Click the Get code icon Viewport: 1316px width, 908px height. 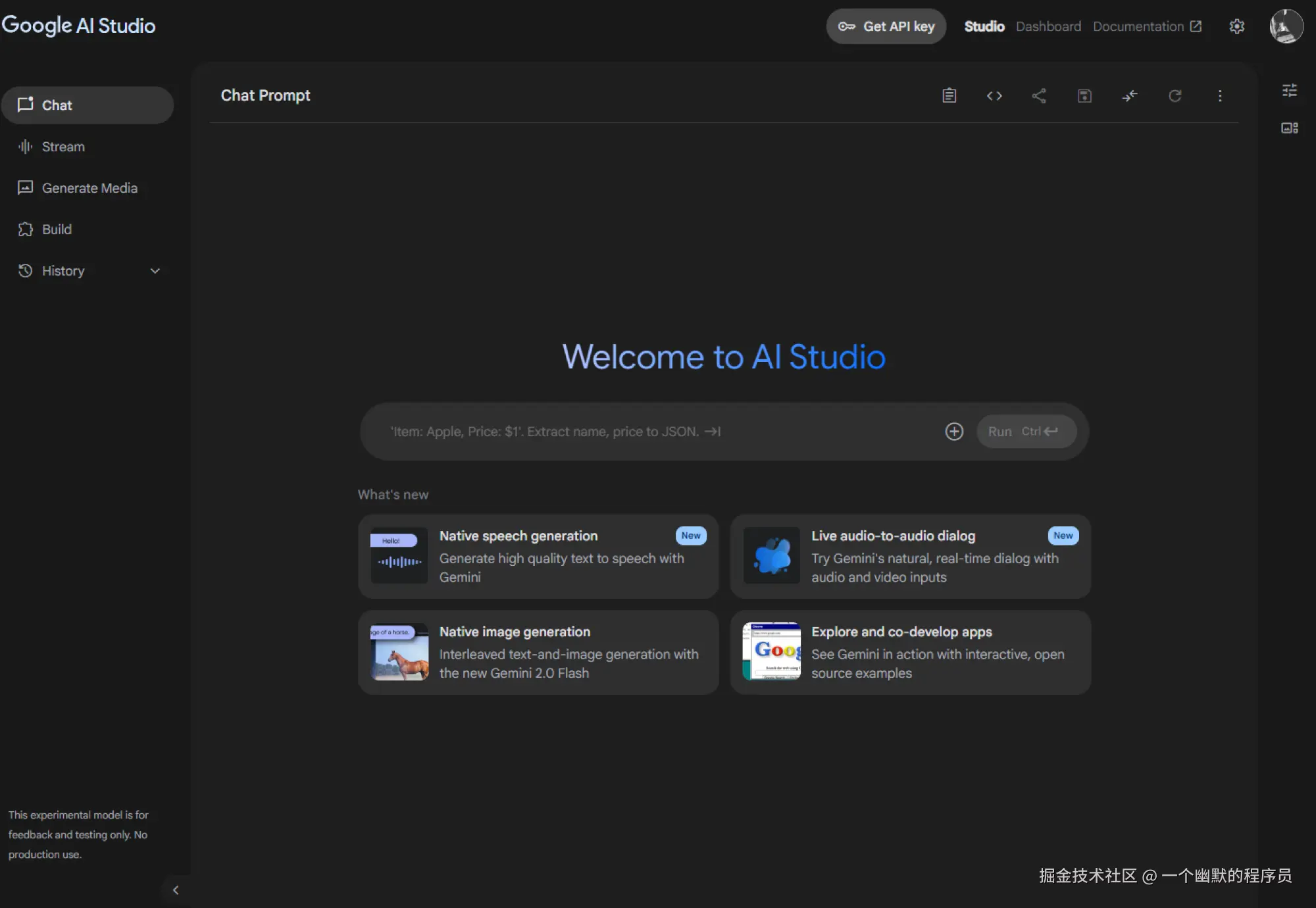994,95
